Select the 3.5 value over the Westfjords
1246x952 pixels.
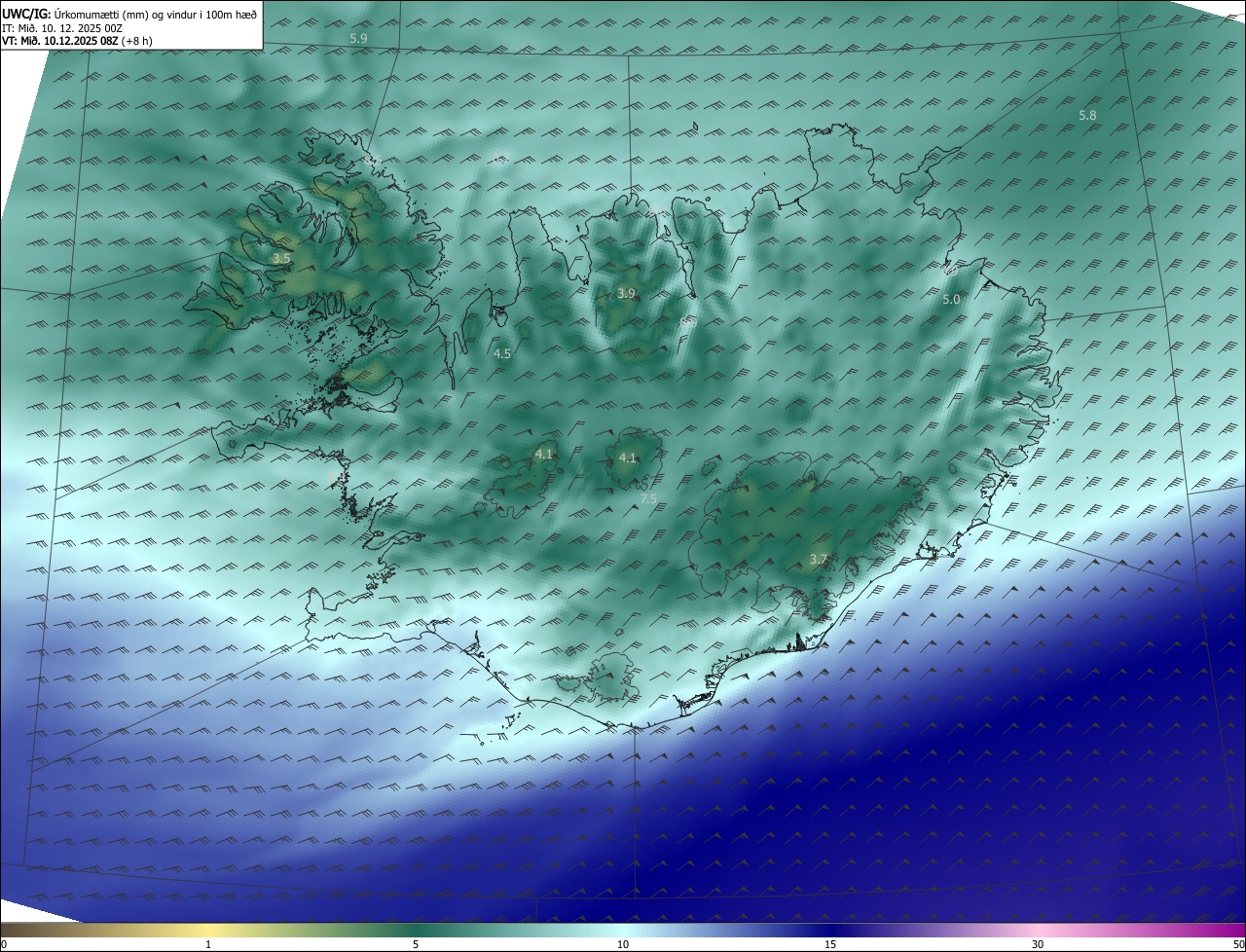pos(280,258)
